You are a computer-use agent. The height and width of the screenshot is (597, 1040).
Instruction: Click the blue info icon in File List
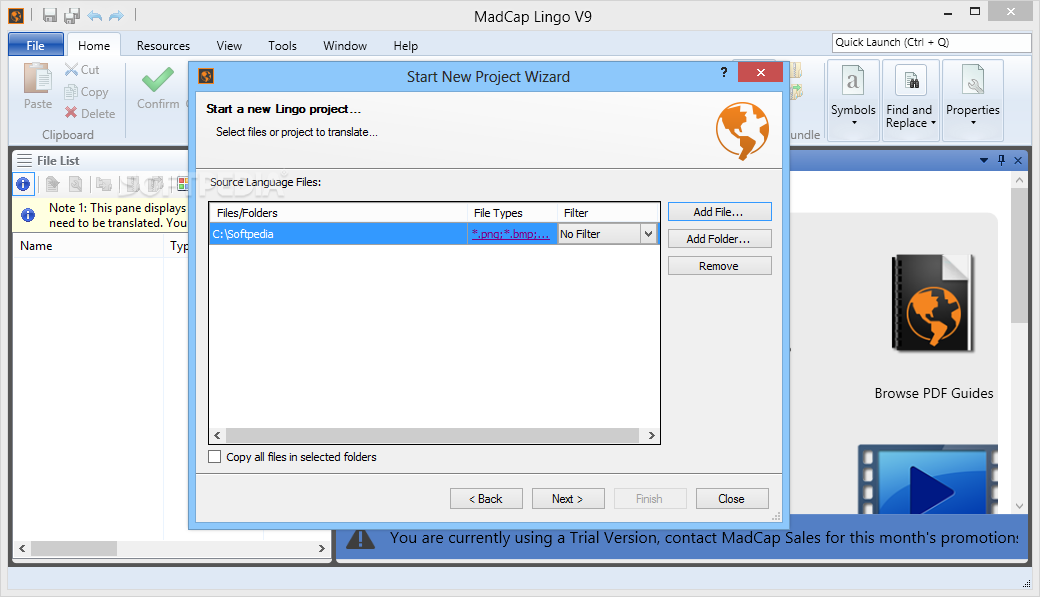23,184
